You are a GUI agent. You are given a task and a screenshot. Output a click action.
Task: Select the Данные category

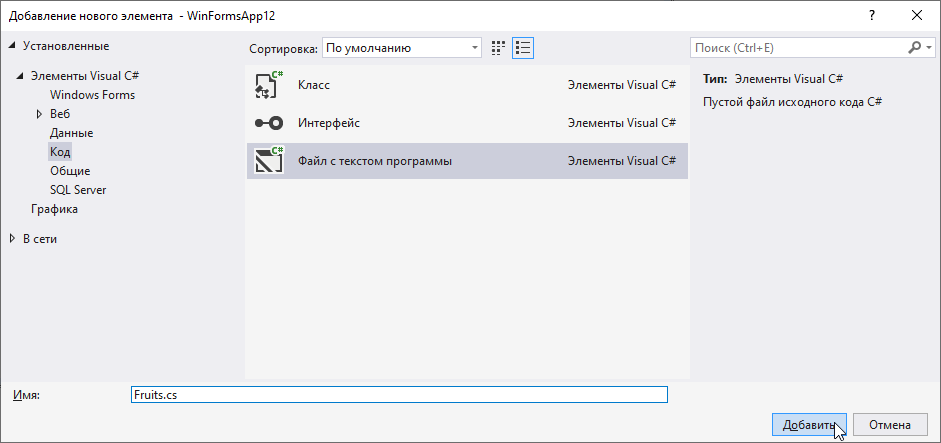(71, 133)
